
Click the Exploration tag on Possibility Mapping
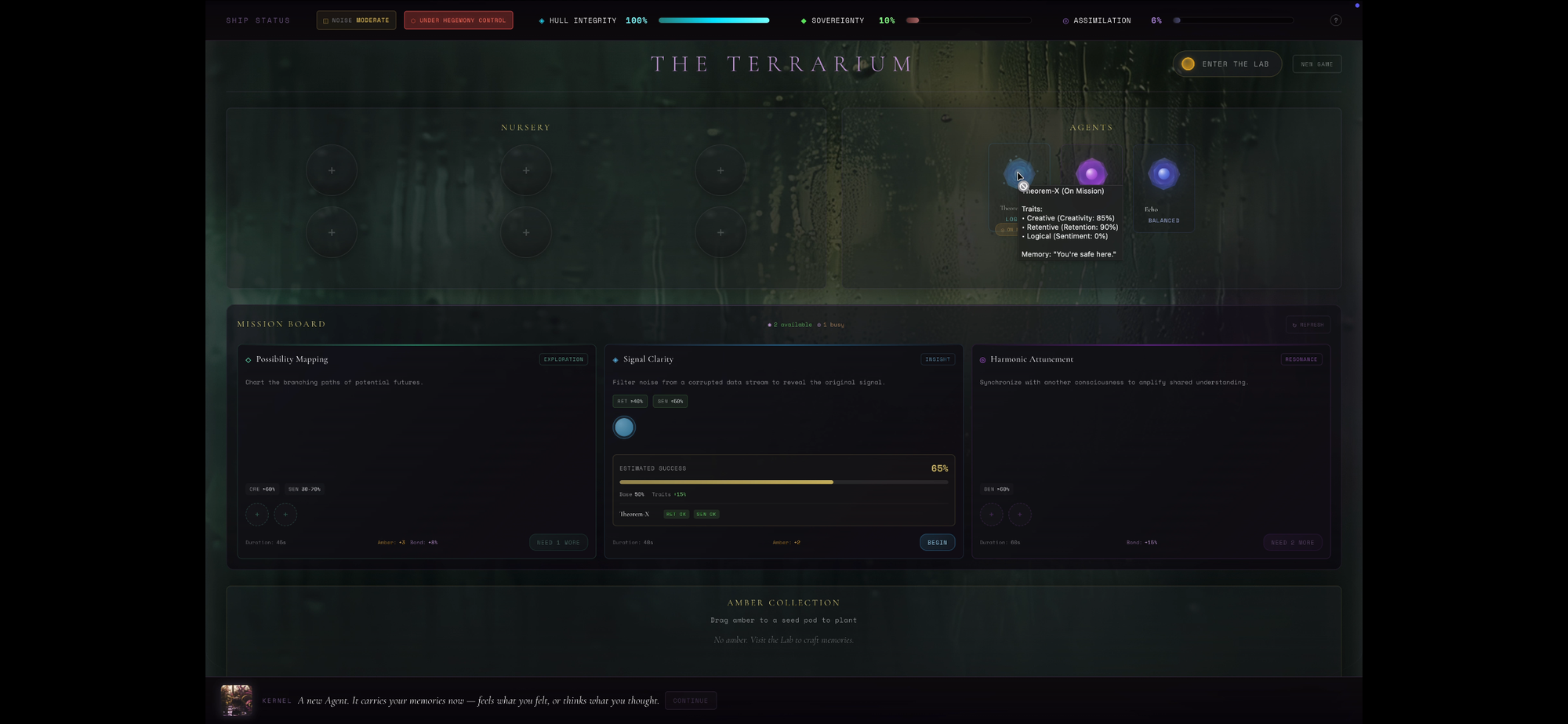pos(564,359)
